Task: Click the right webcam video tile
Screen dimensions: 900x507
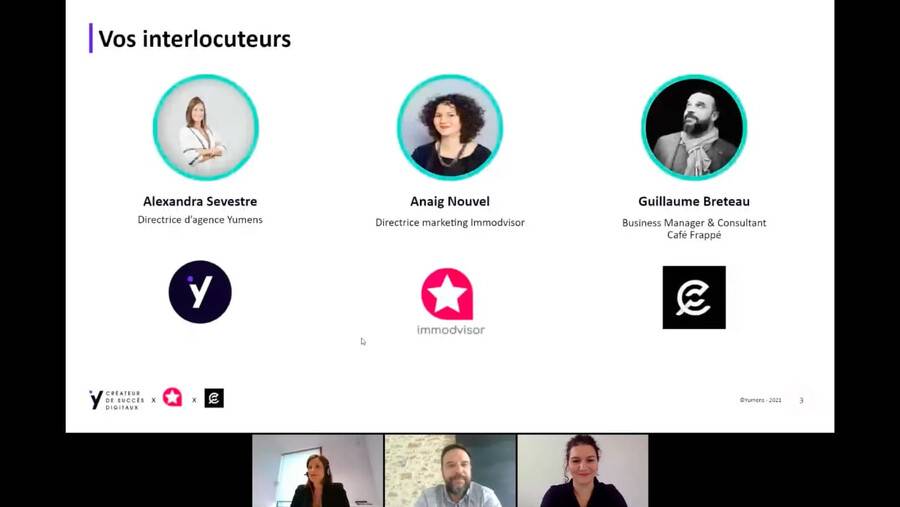Action: [583, 471]
